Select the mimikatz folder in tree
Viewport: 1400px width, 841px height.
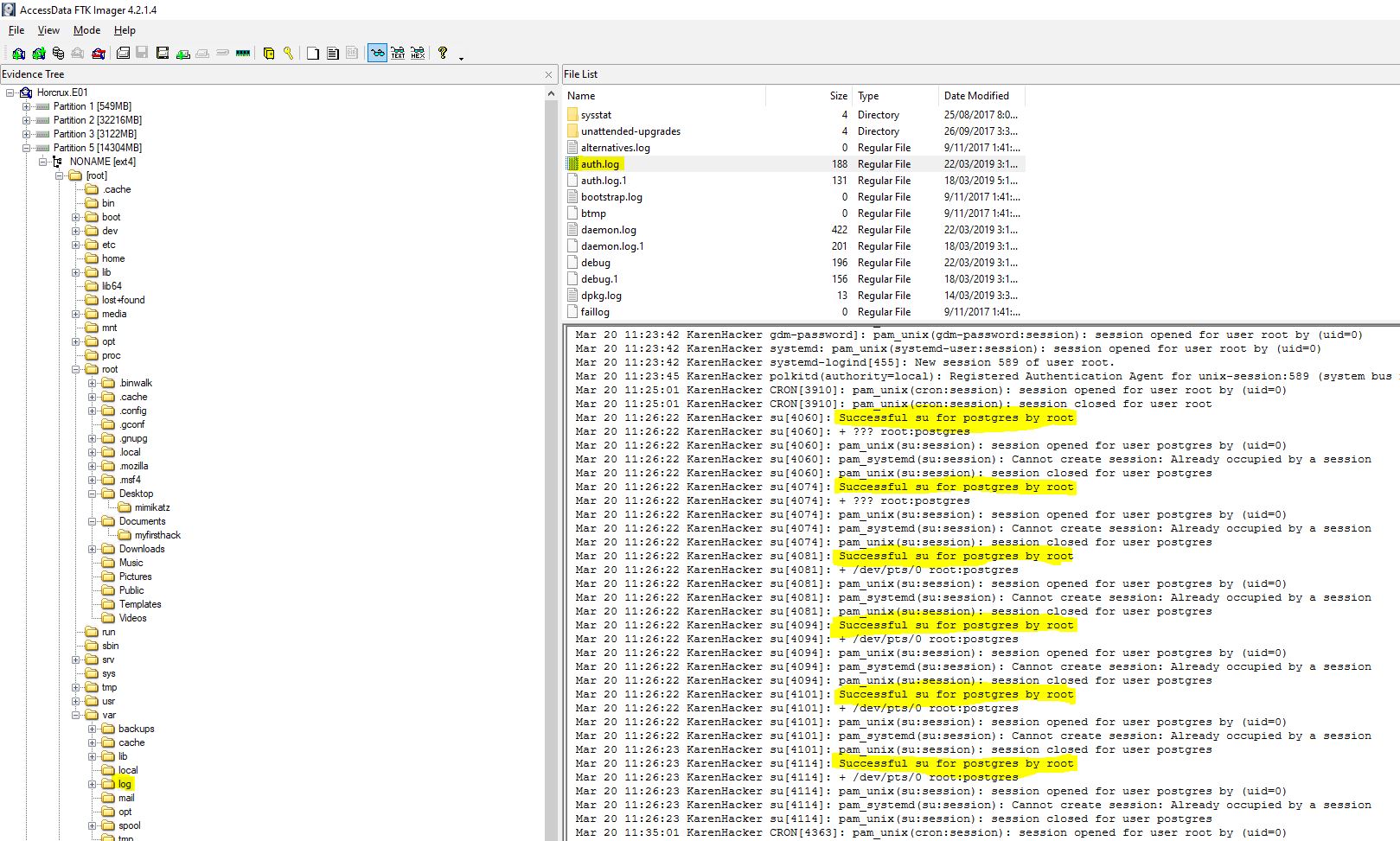[152, 507]
